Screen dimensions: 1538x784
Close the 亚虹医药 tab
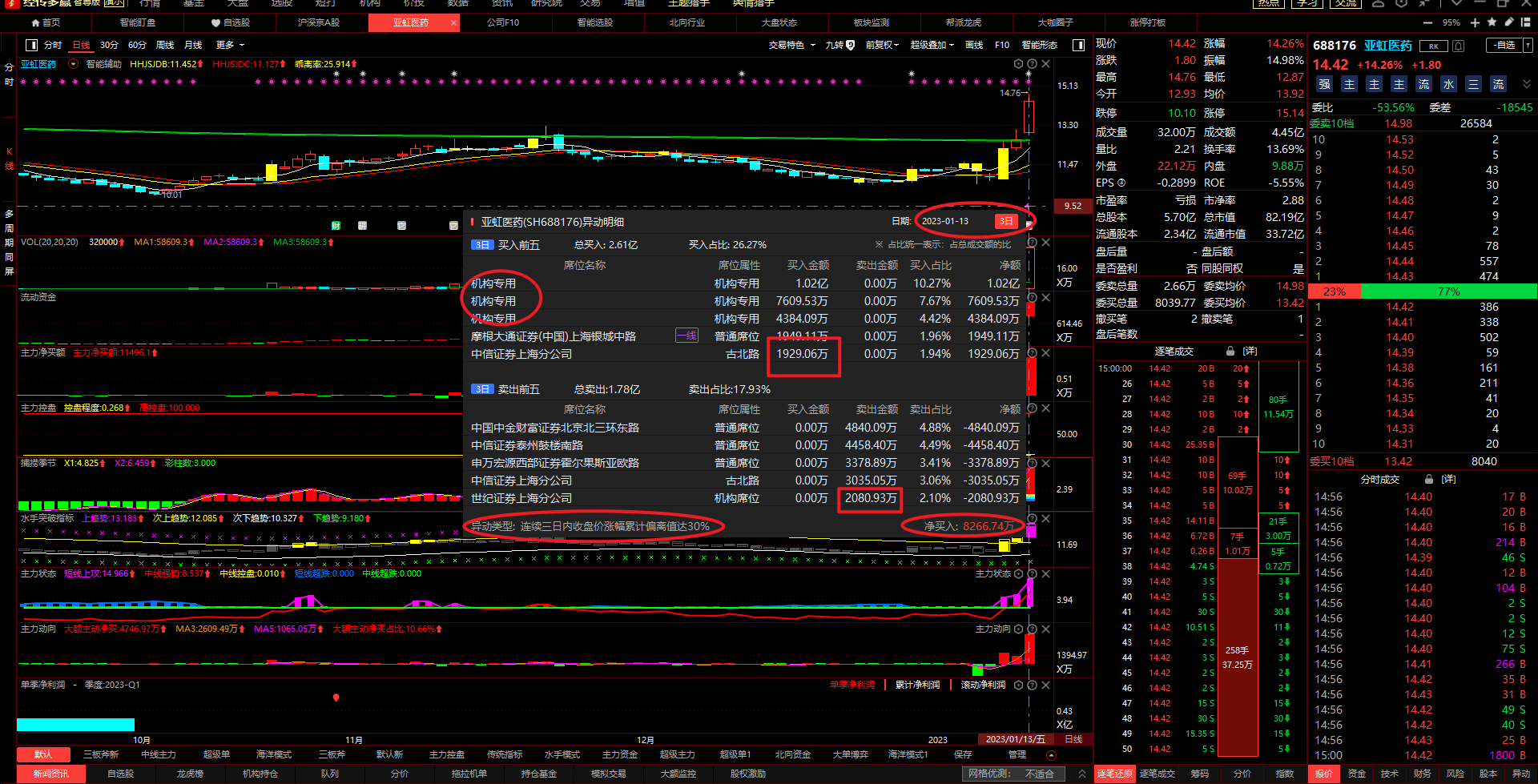[453, 22]
